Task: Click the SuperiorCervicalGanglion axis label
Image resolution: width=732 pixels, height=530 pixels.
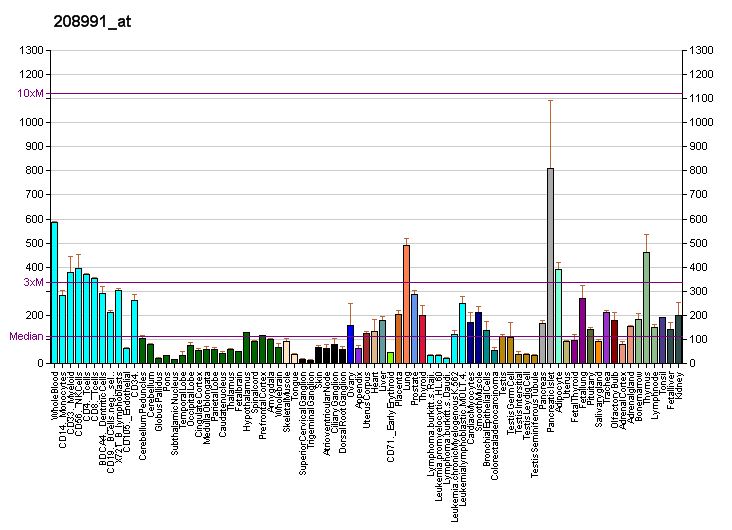Action: pos(303,412)
